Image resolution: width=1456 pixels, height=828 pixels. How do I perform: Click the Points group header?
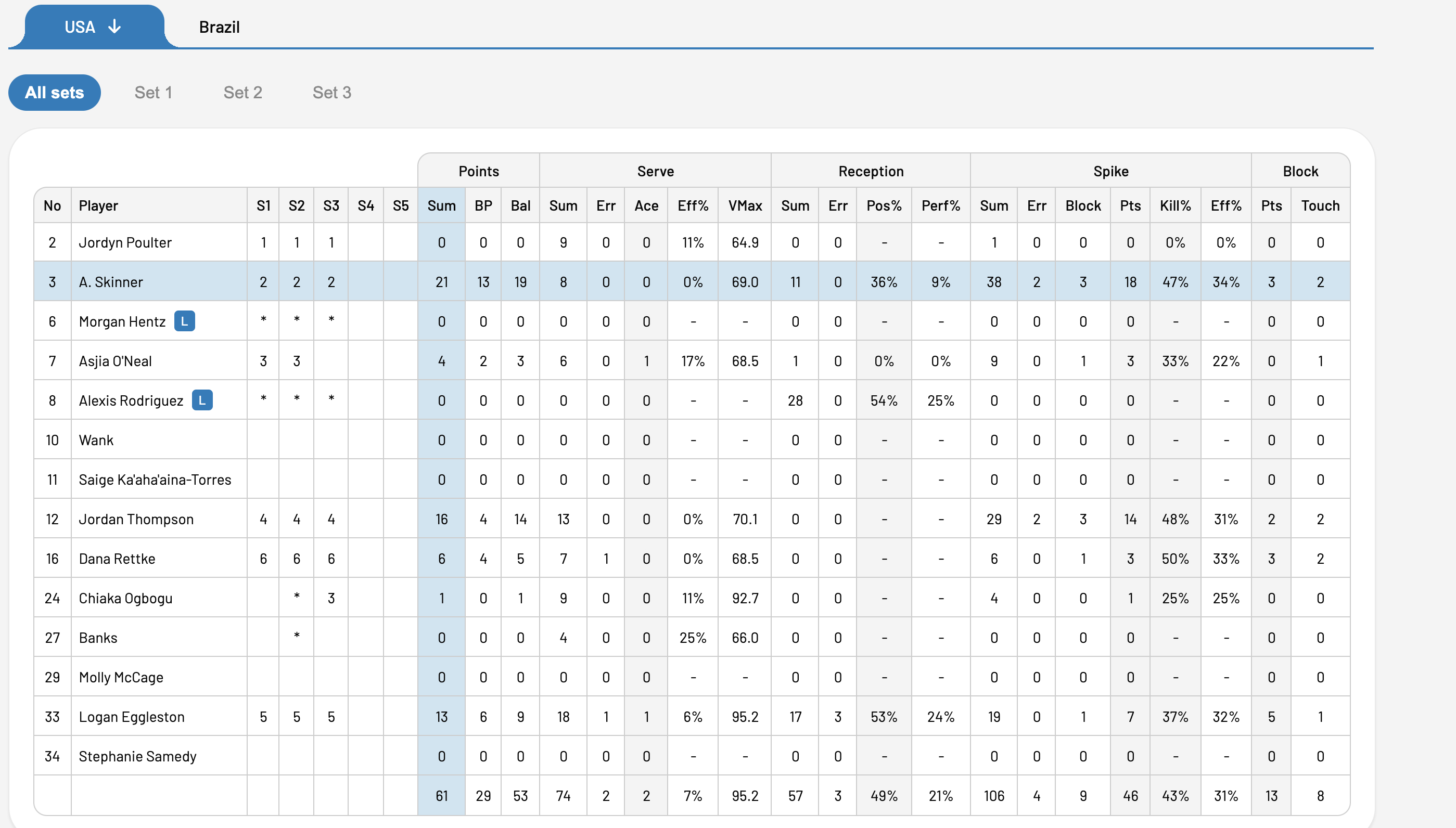(x=479, y=171)
